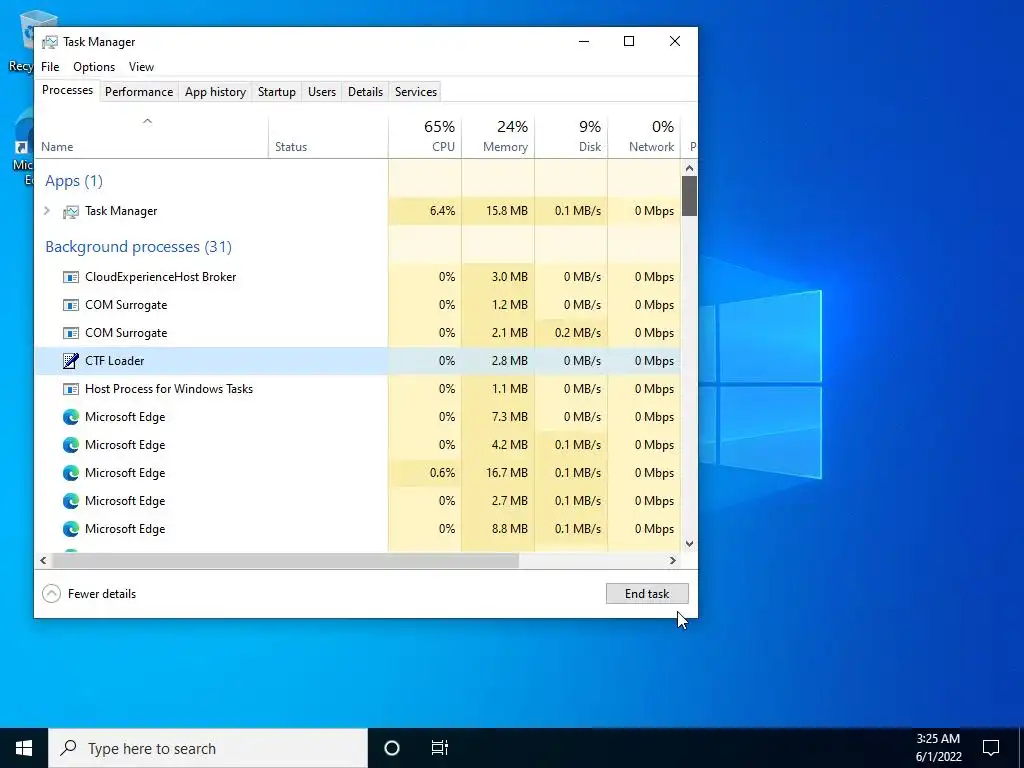Image resolution: width=1024 pixels, height=768 pixels.
Task: Open the View menu
Action: point(141,67)
